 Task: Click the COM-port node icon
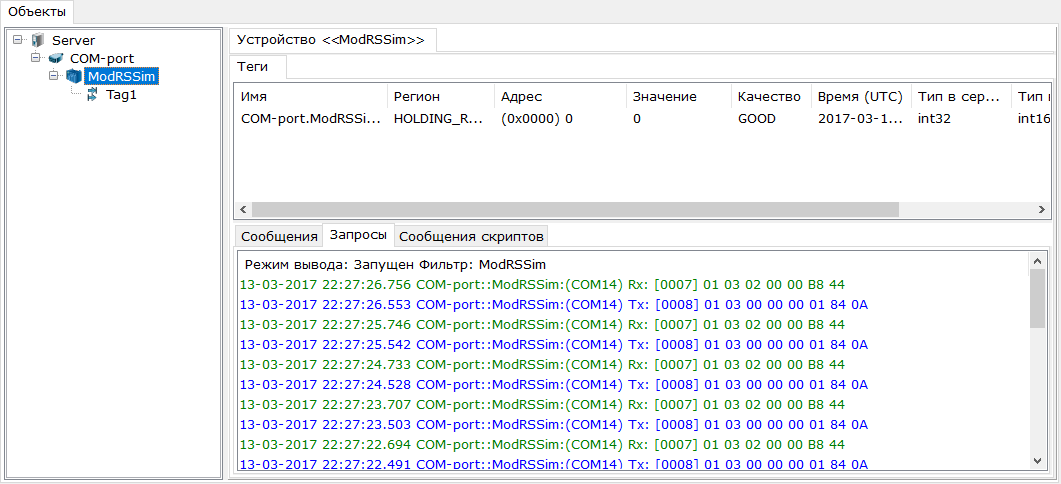point(57,59)
